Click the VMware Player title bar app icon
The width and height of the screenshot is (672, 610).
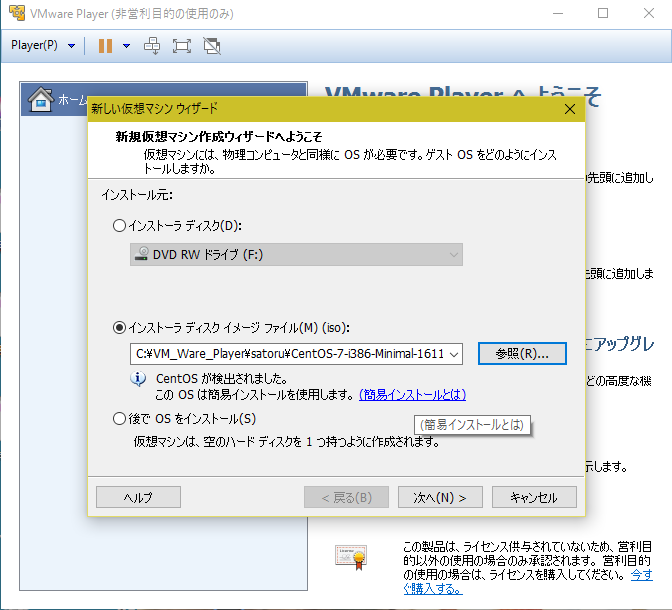(17, 13)
